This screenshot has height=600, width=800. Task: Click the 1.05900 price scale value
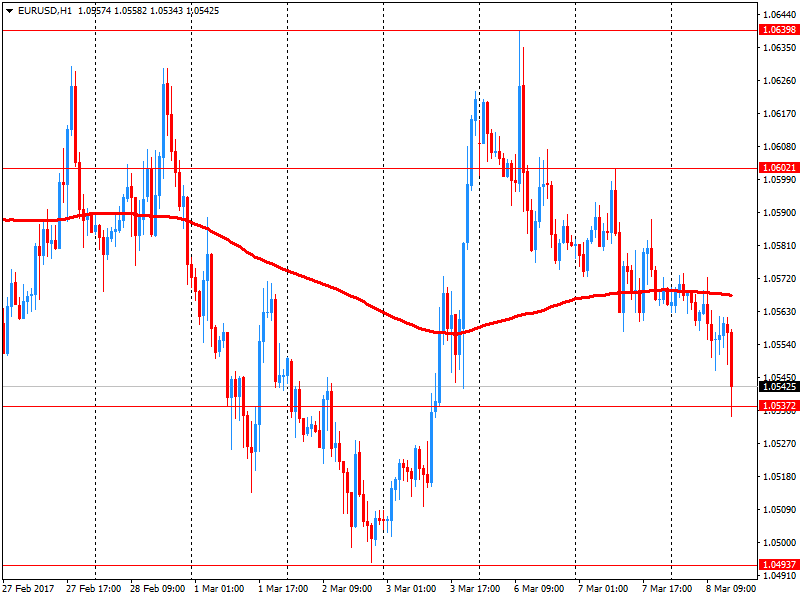click(779, 213)
